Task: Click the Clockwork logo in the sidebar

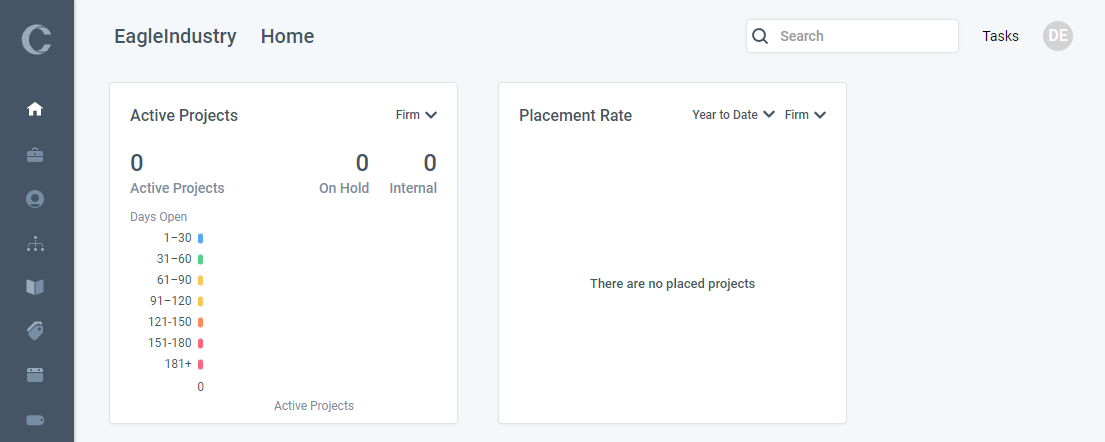Action: coord(37,39)
